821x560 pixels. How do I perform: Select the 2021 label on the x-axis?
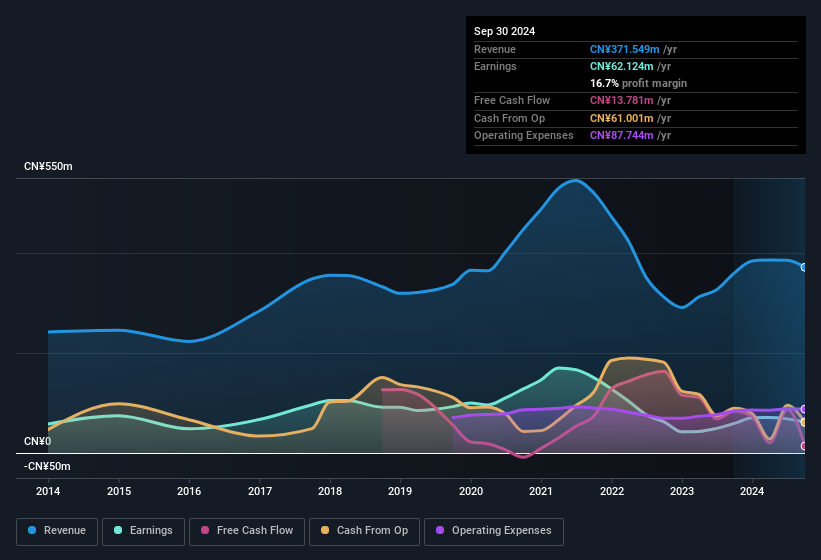tap(541, 491)
